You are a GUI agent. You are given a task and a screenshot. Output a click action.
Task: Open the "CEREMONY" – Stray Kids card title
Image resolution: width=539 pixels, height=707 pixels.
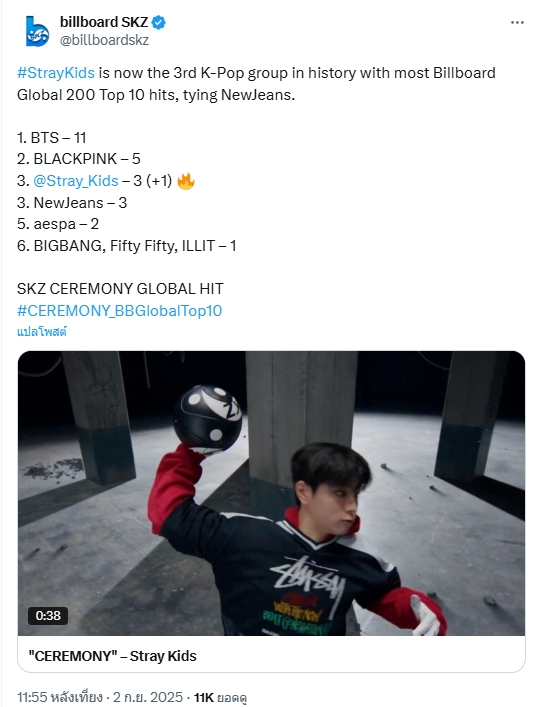112,656
